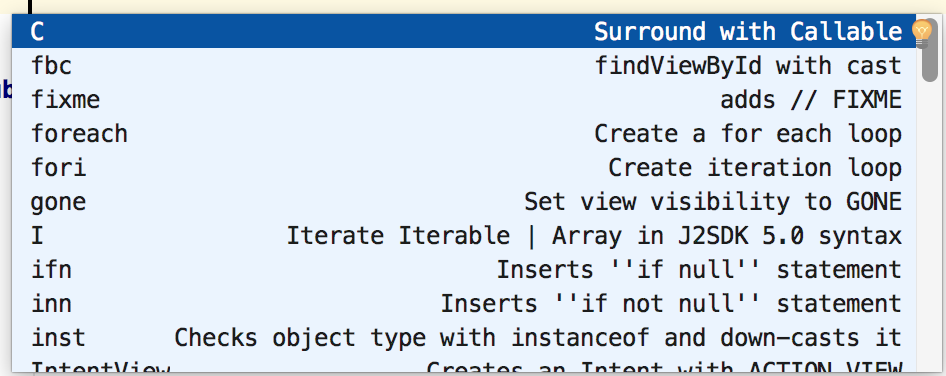Viewport: 946px width, 376px height.
Task: Choose the IntentView template at the bottom
Action: click(x=465, y=364)
